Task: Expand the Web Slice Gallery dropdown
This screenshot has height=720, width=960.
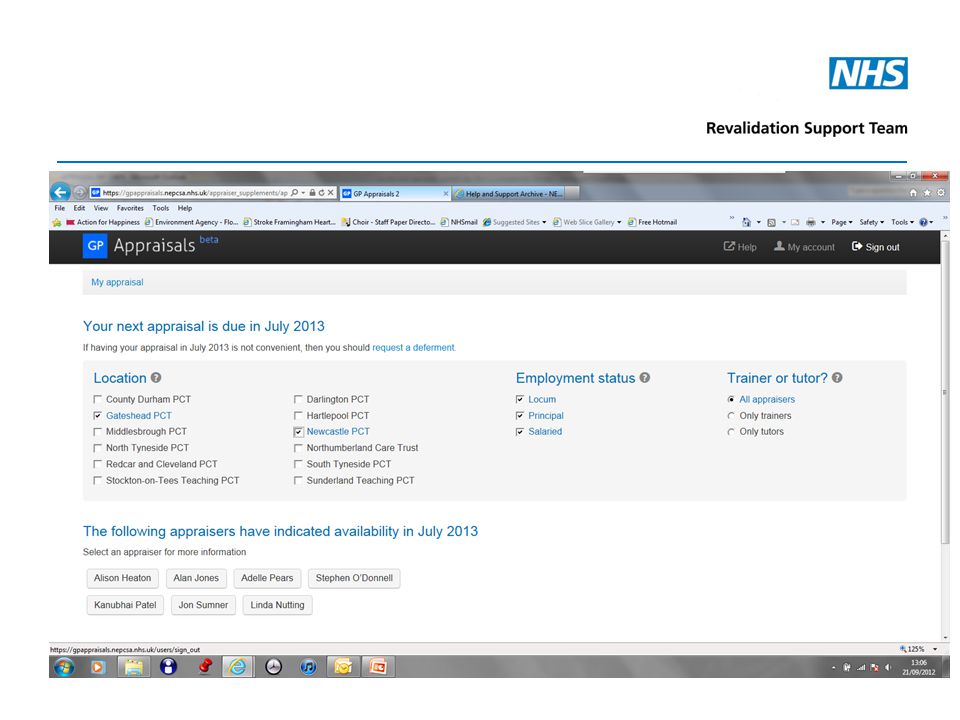Action: tap(619, 222)
